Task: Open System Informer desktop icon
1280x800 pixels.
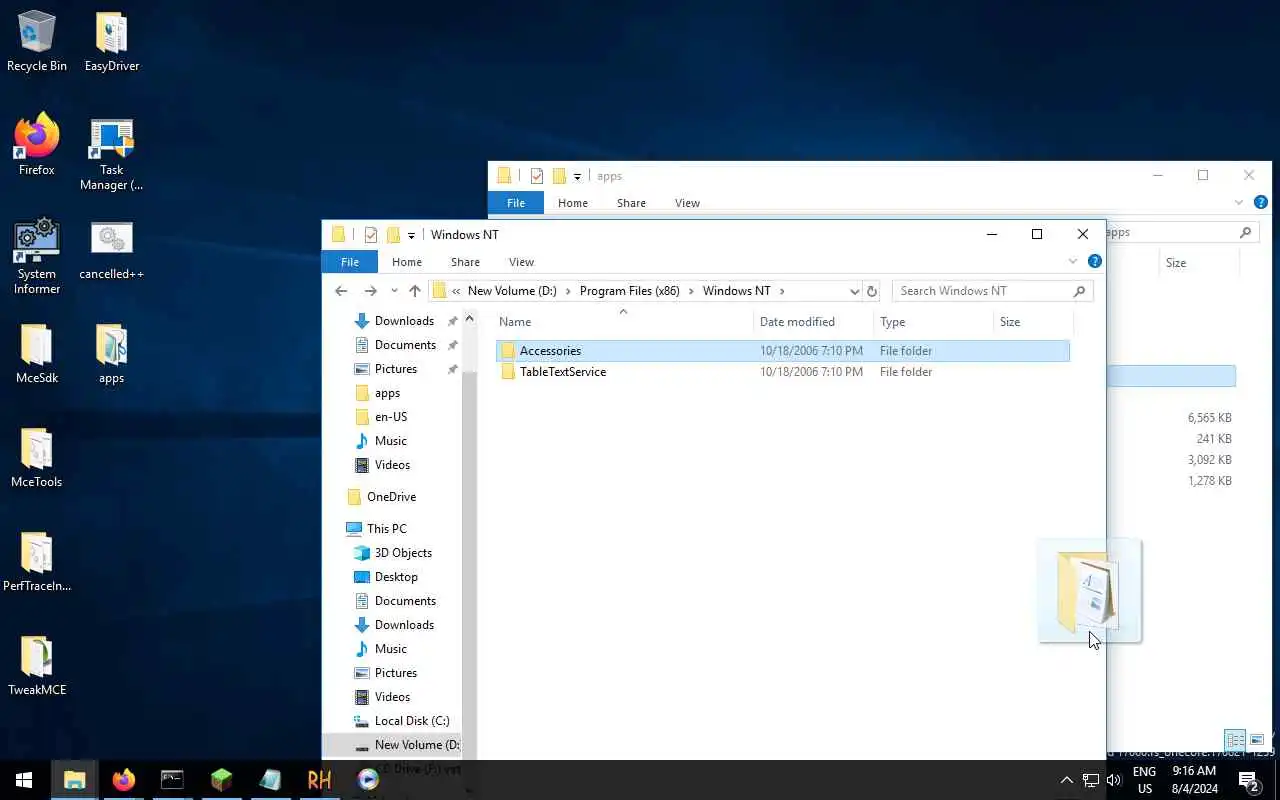Action: 37,255
